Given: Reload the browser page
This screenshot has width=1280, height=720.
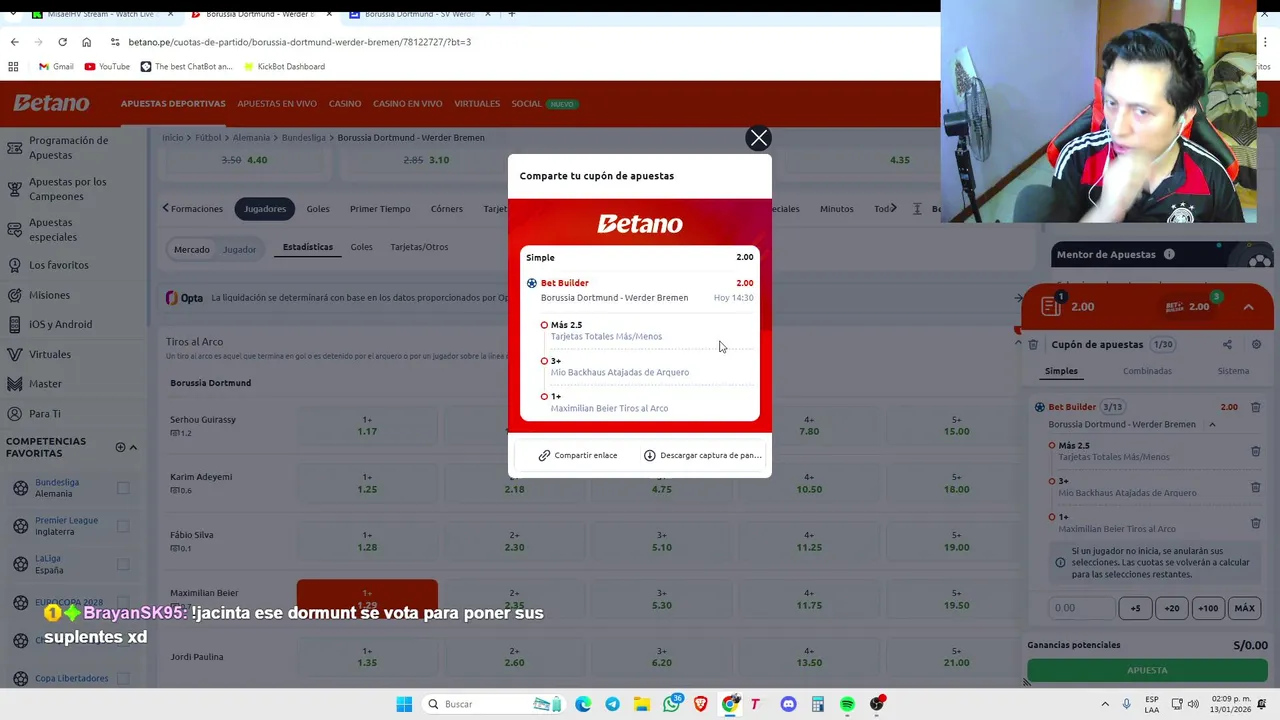Looking at the screenshot, I should (x=62, y=42).
